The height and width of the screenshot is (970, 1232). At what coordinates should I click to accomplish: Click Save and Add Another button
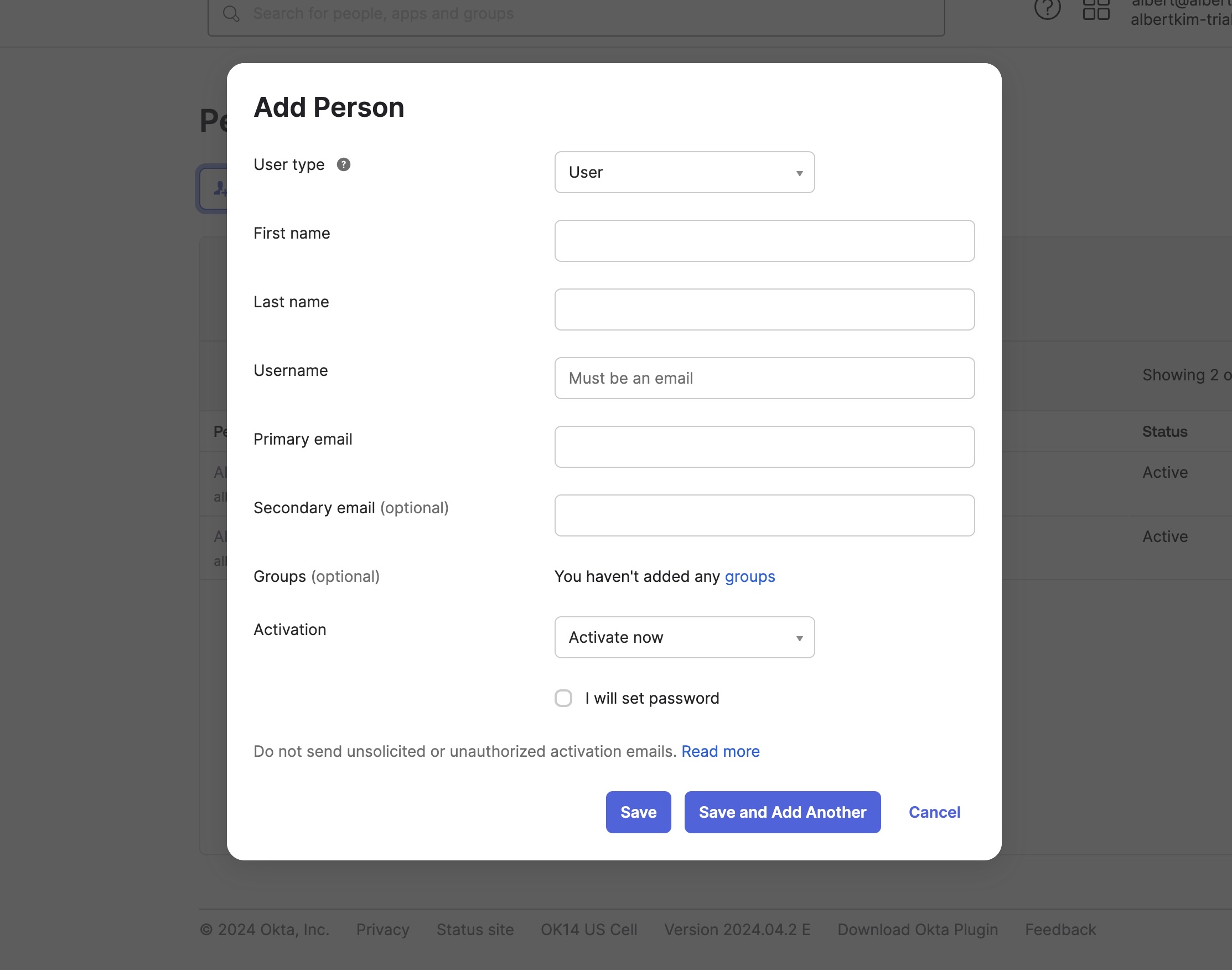(x=783, y=812)
